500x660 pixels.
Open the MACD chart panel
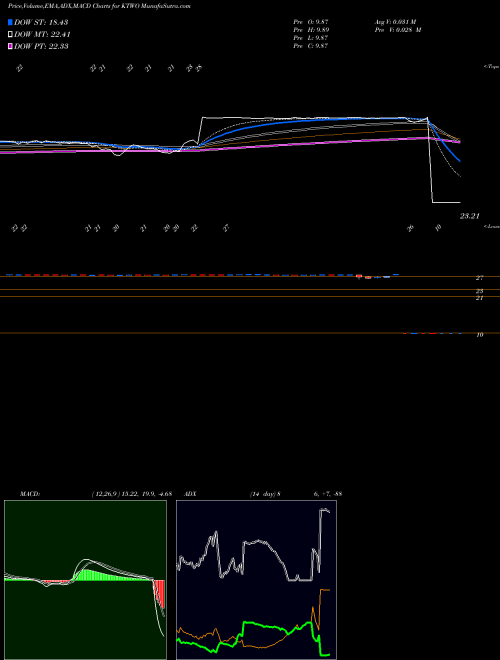click(85, 580)
